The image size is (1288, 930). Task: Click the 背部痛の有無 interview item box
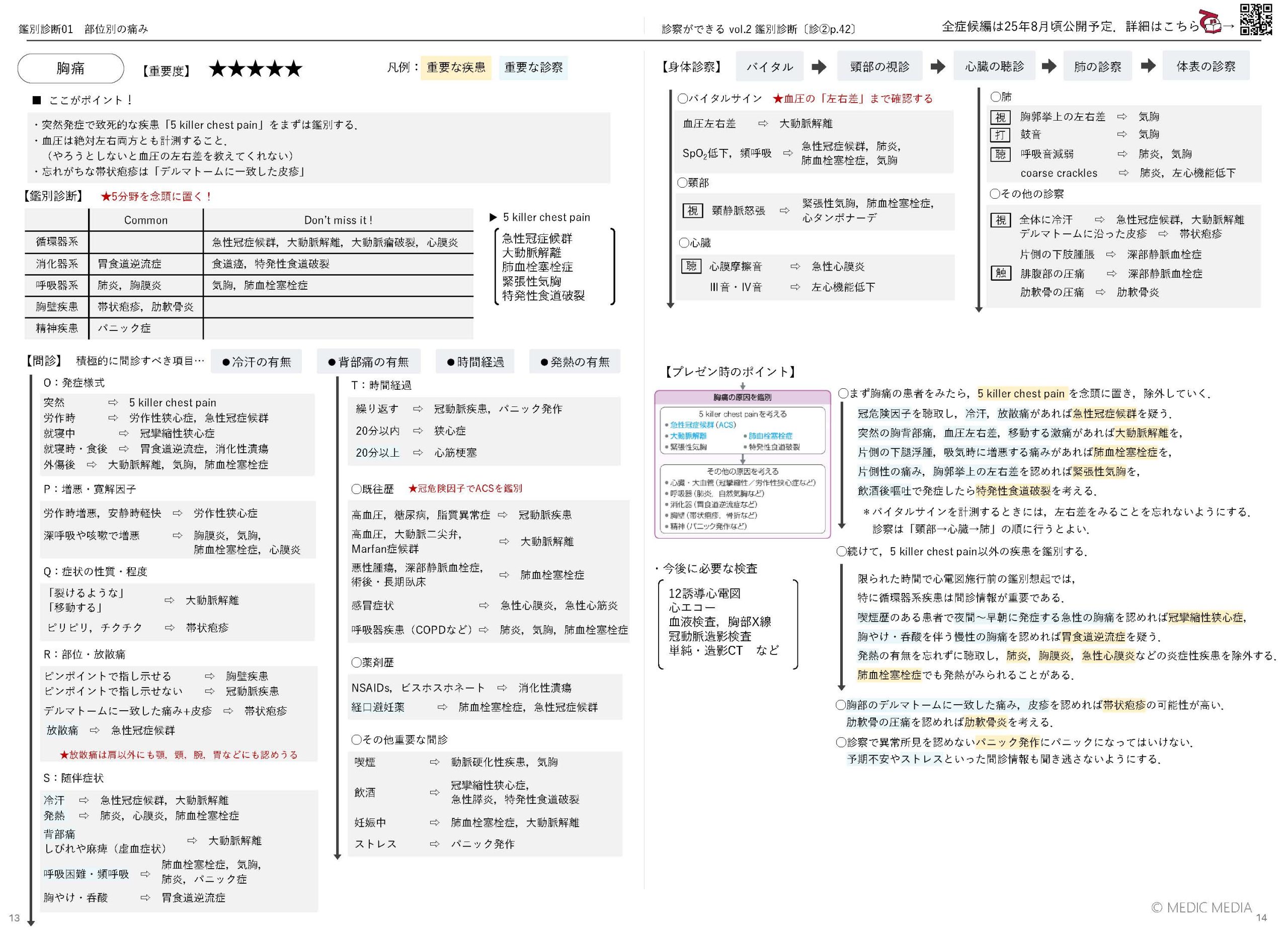[x=369, y=362]
